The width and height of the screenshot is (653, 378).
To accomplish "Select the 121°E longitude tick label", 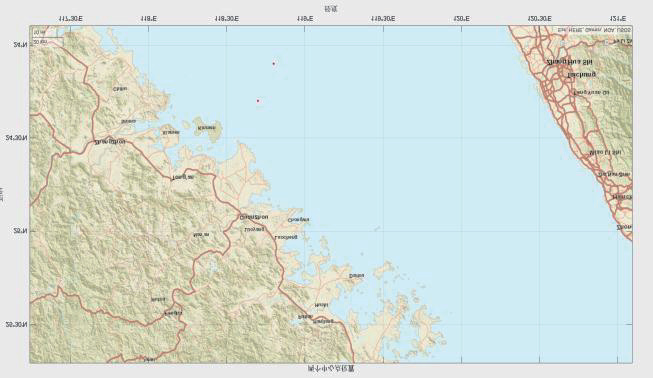I will pos(618,19).
